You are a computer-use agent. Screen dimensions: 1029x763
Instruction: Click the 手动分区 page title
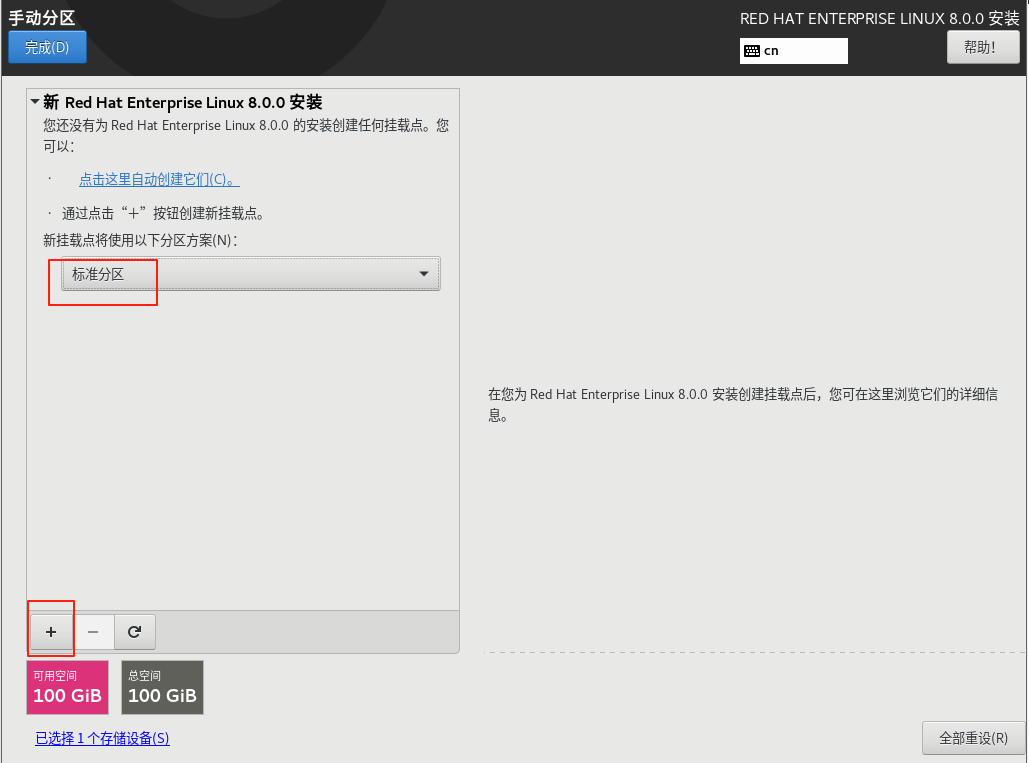click(x=42, y=18)
